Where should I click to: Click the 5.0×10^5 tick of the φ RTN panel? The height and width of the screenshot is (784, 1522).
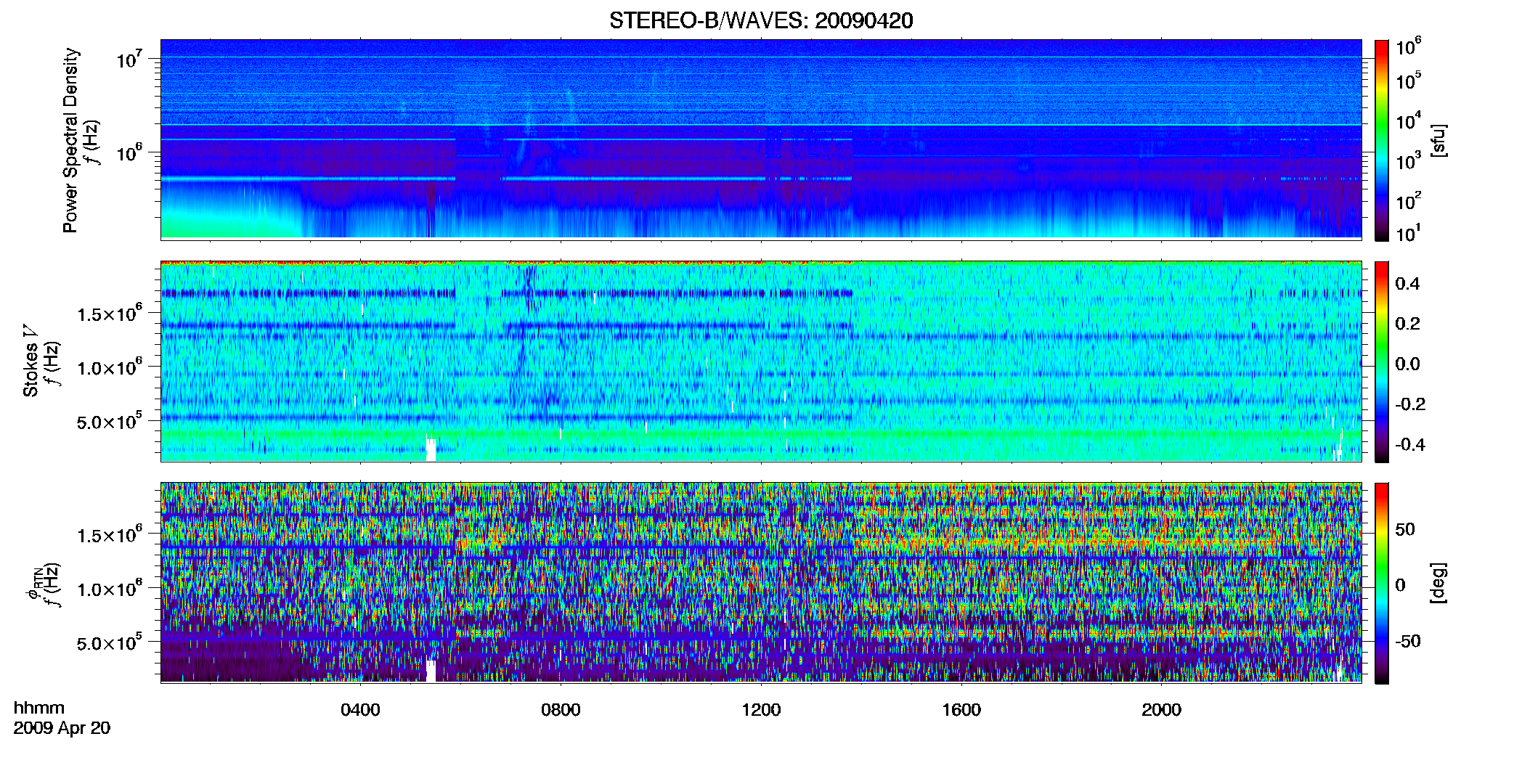click(110, 642)
